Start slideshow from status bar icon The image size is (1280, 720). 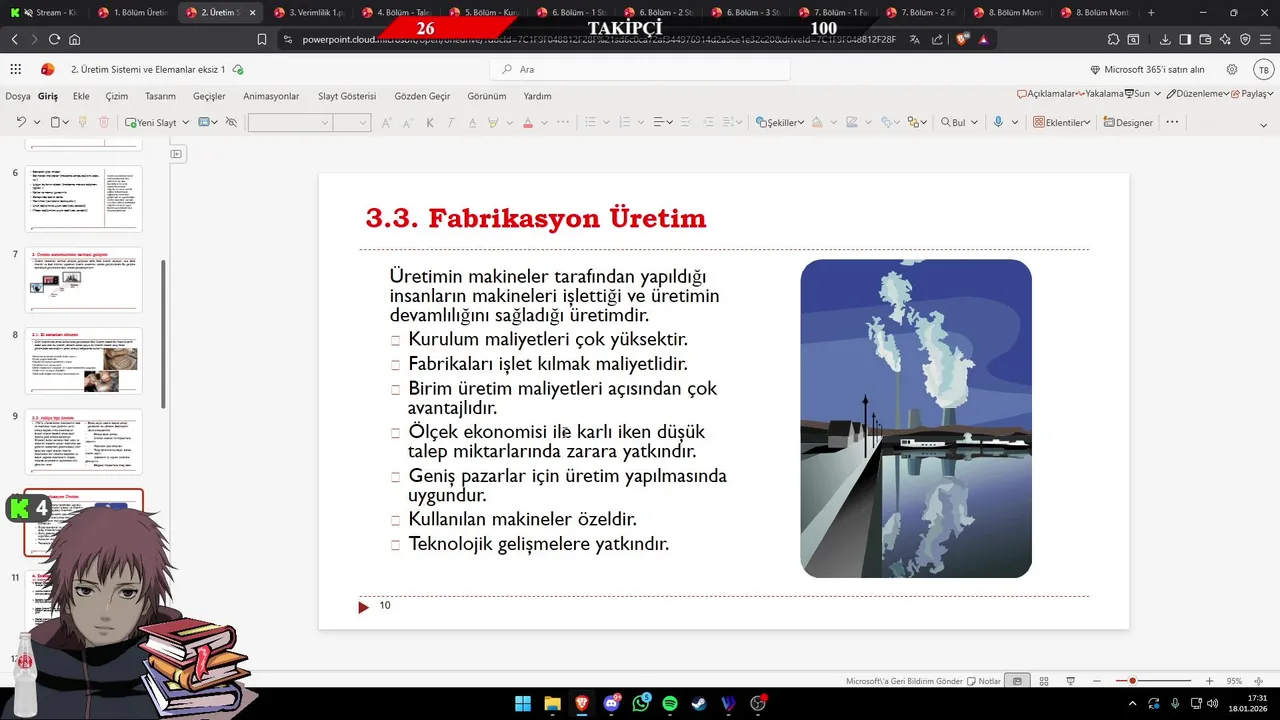[x=1070, y=681]
